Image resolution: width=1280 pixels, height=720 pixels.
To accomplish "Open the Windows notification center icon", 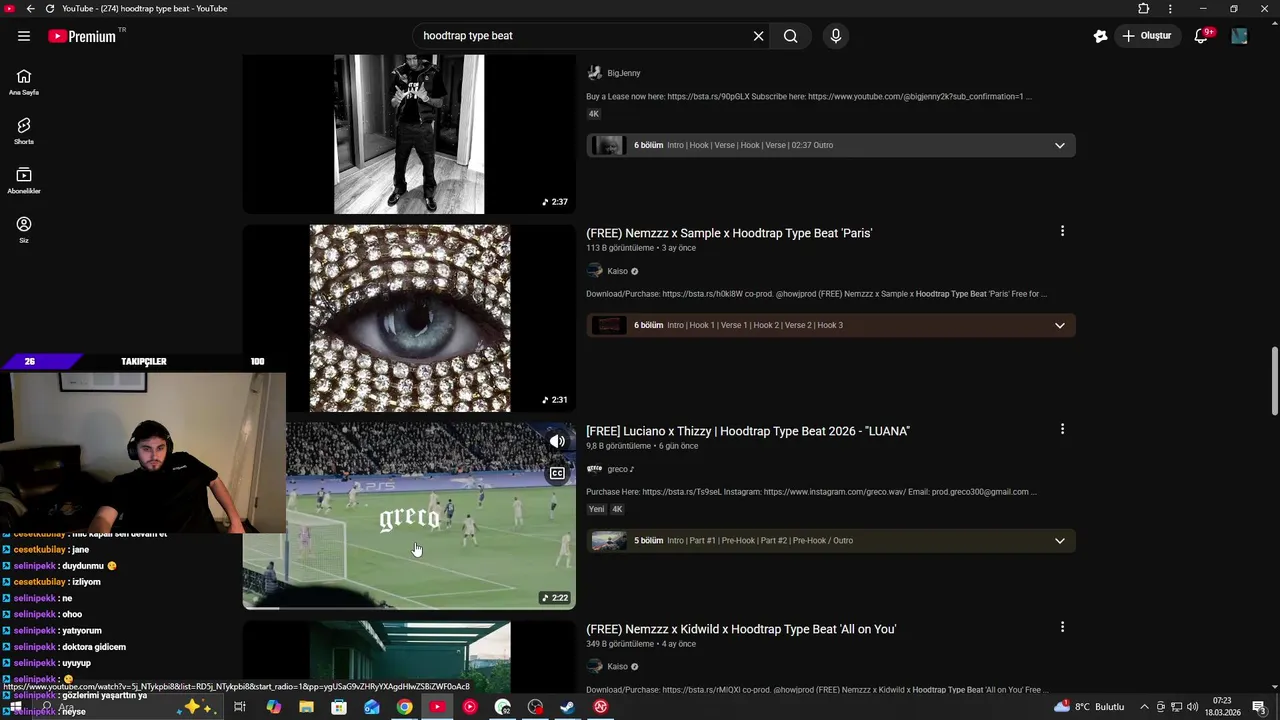I will pyautogui.click(x=1259, y=707).
